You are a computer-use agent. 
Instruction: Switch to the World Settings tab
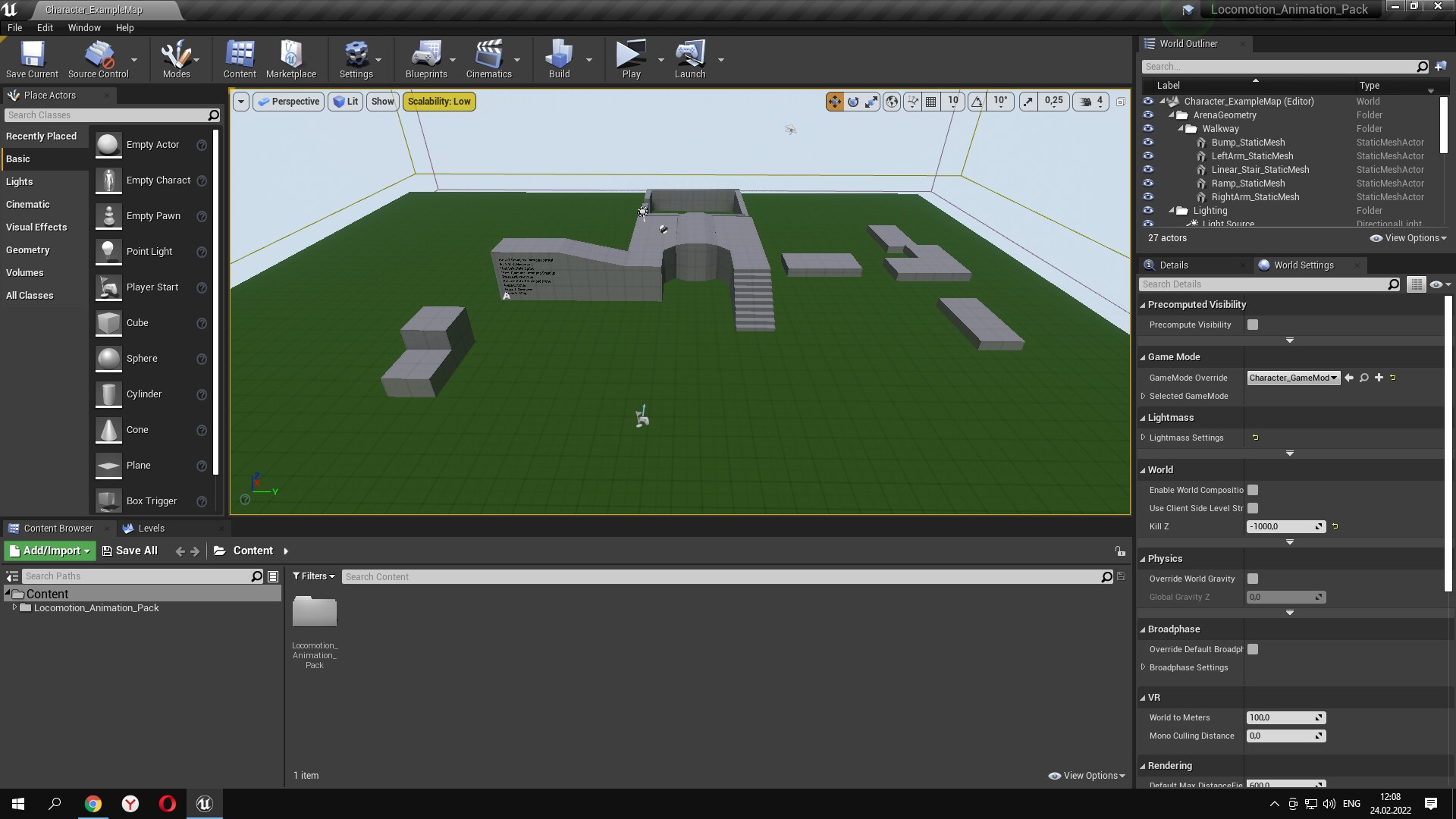1303,265
